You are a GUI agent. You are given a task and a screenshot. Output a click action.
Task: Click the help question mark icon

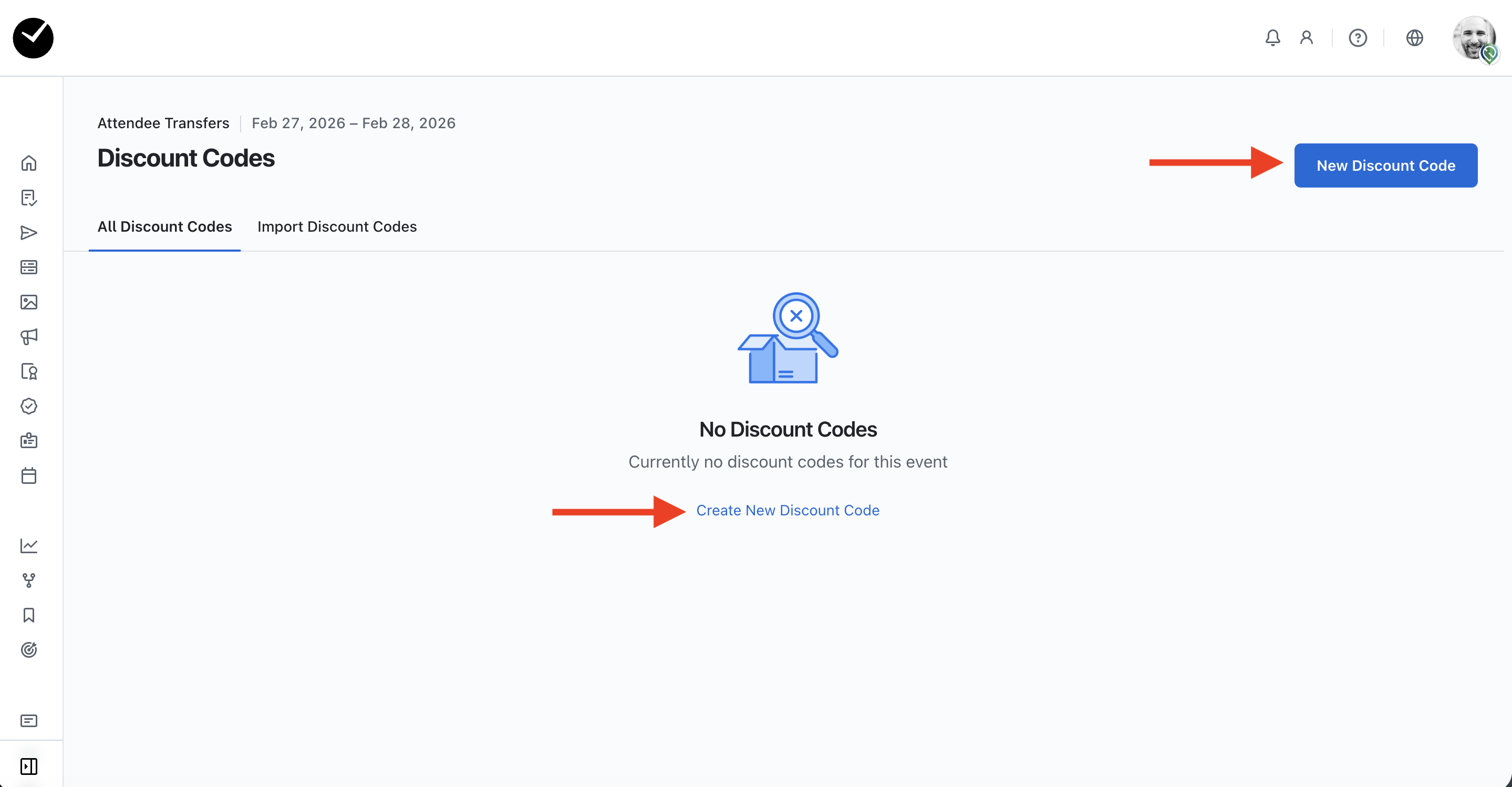[x=1357, y=38]
